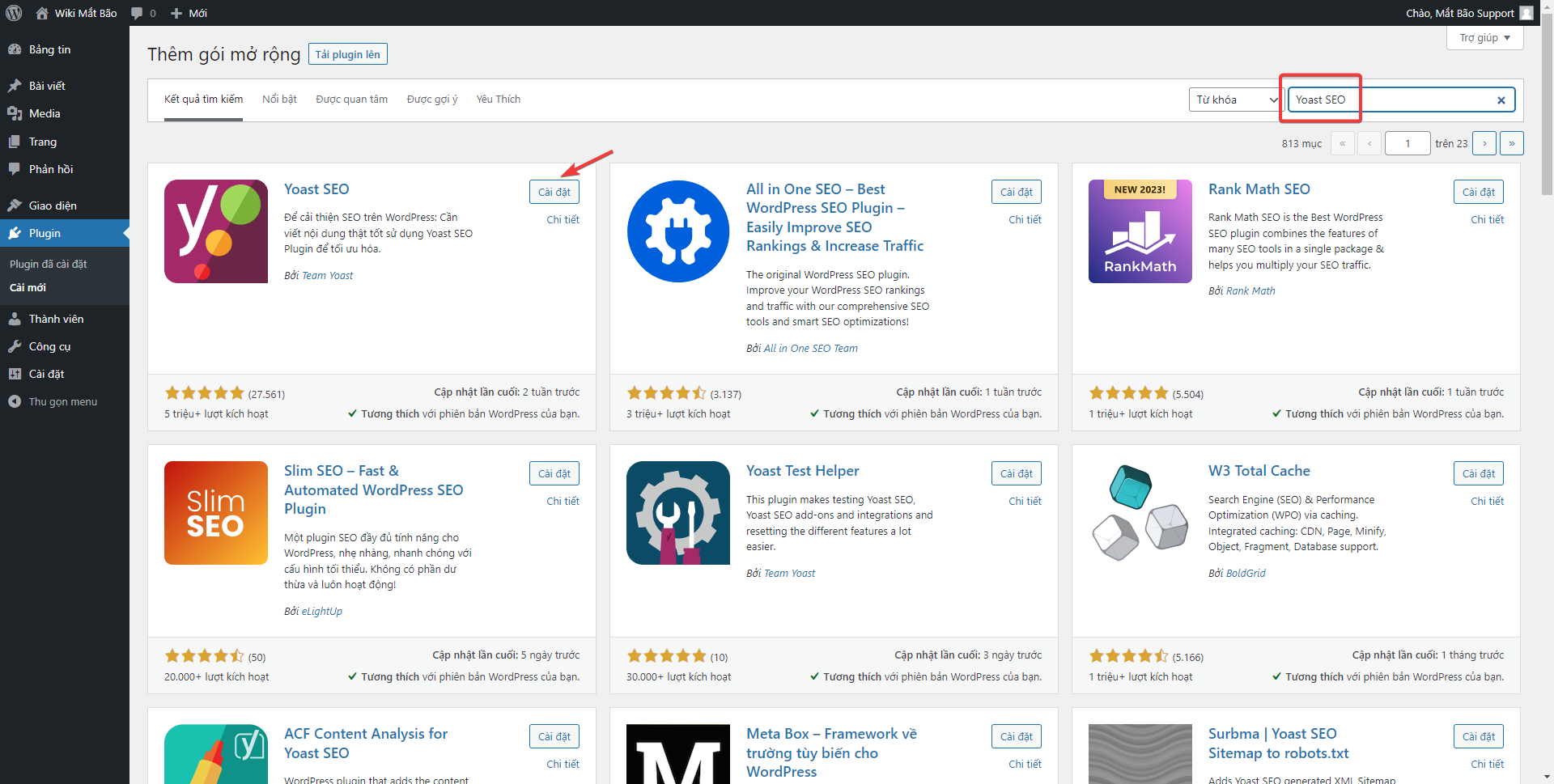Open Media library menu

click(65, 113)
